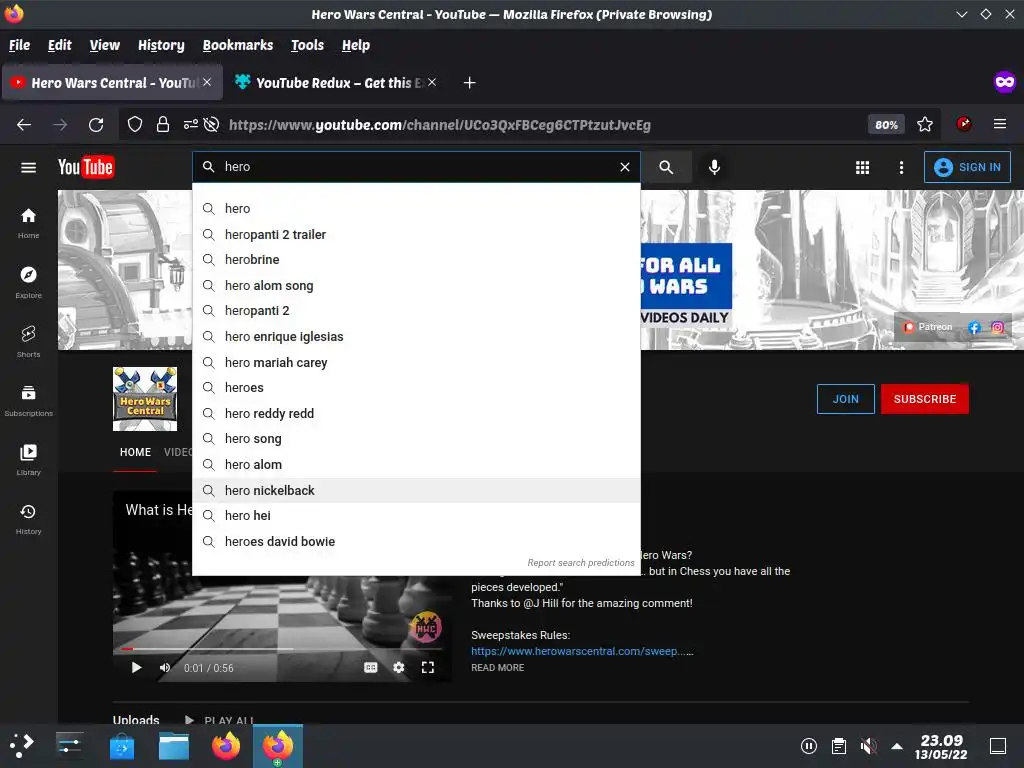Open a new tab with plus button

470,83
